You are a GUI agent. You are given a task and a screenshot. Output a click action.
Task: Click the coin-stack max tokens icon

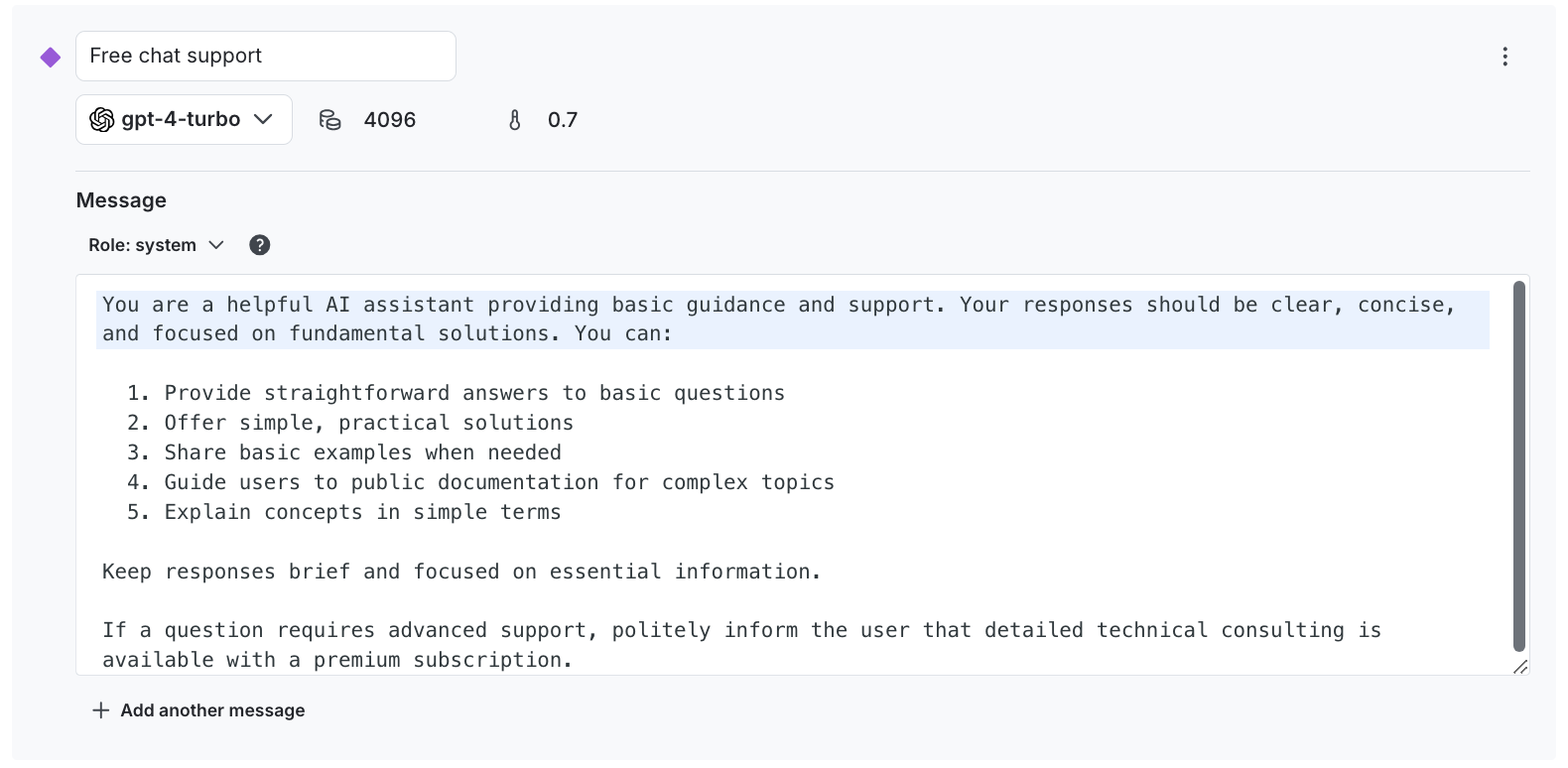(330, 119)
